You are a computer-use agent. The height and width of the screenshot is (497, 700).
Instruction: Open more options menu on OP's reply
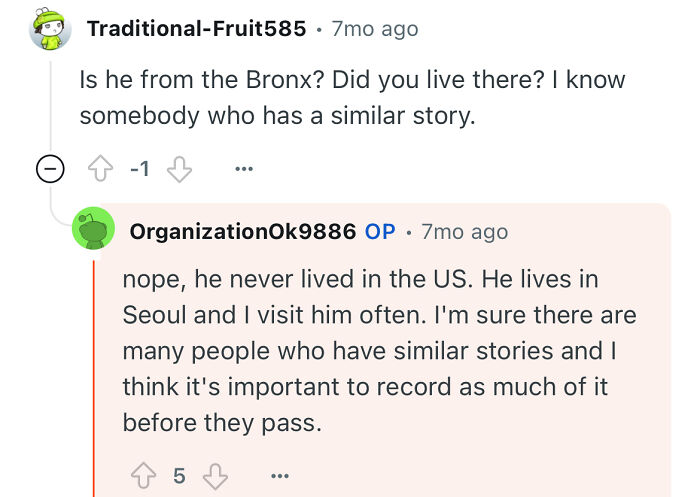coord(282,474)
